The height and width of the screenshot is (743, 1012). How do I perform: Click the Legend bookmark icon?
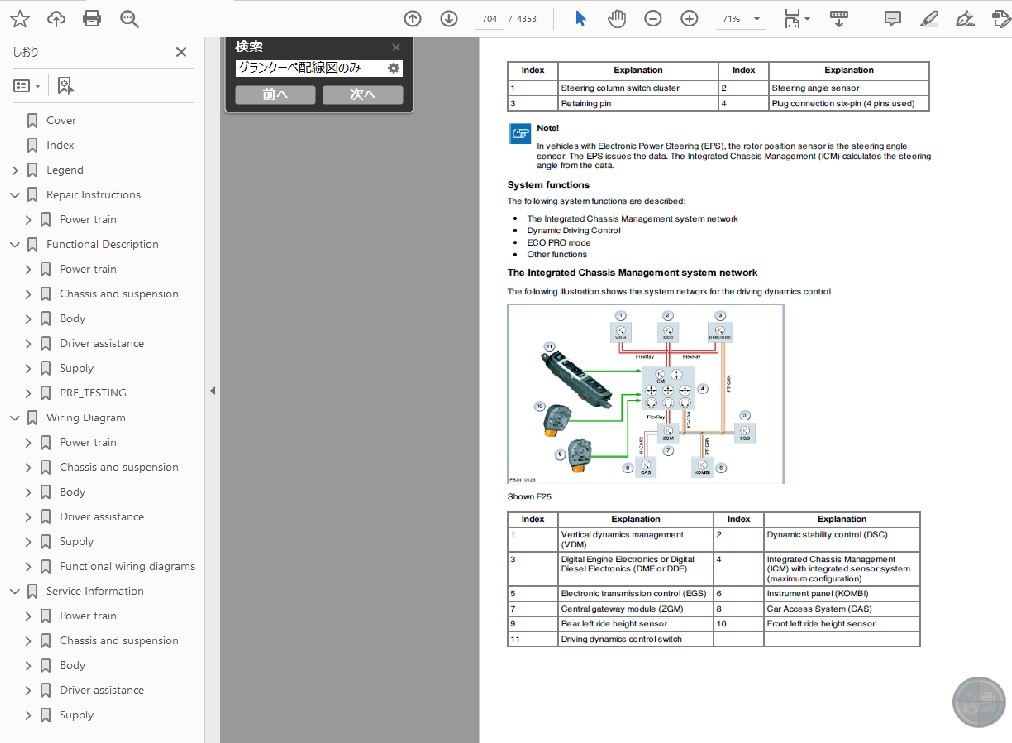pos(32,170)
